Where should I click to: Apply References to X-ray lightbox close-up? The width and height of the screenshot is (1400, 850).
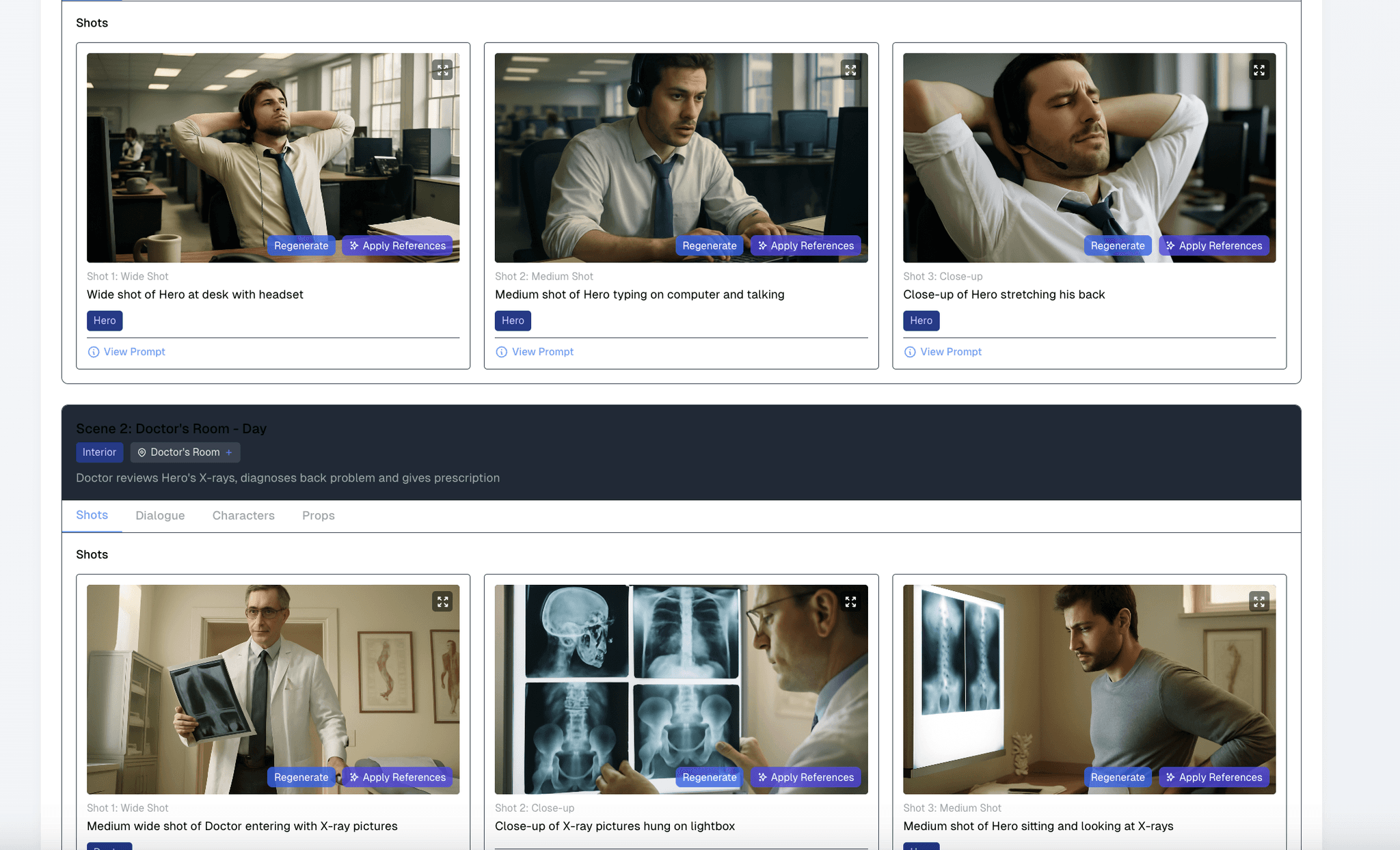point(805,777)
